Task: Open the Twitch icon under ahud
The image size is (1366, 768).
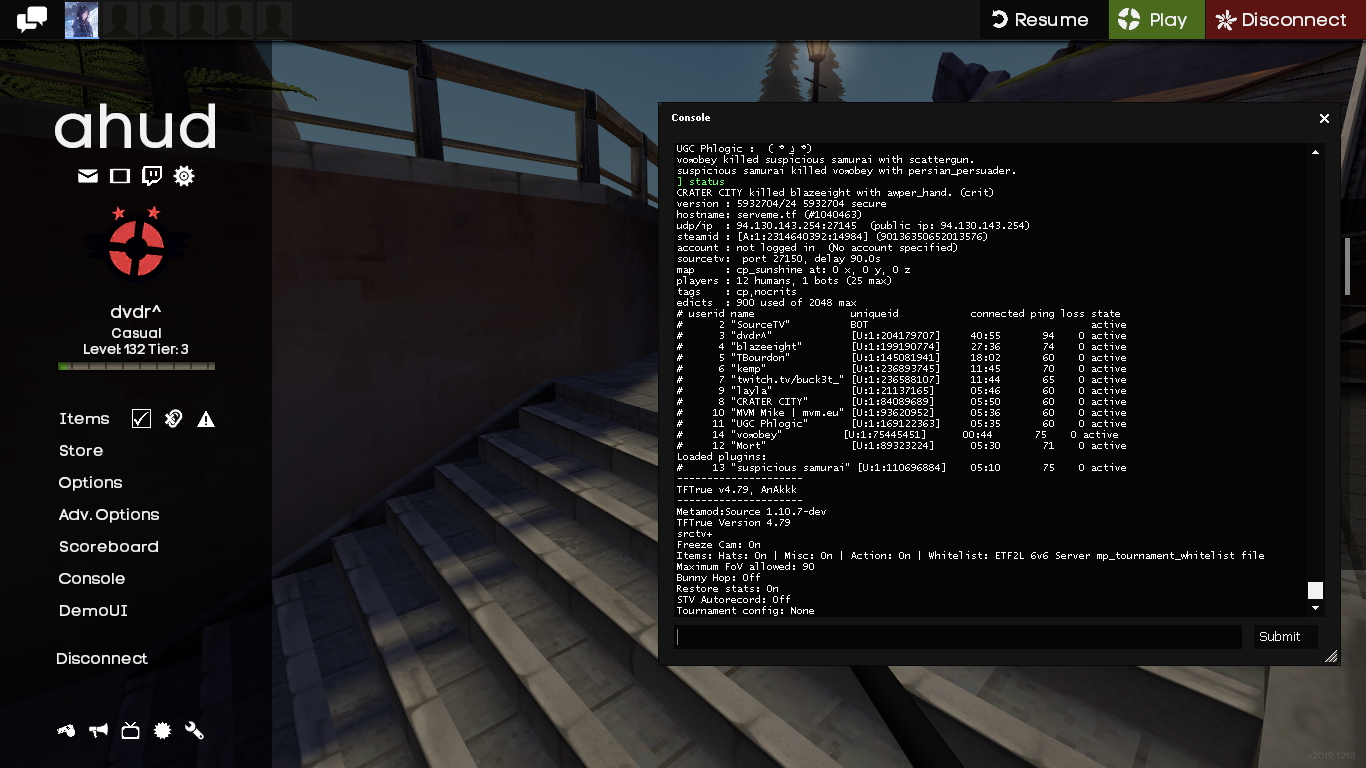Action: pyautogui.click(x=152, y=176)
